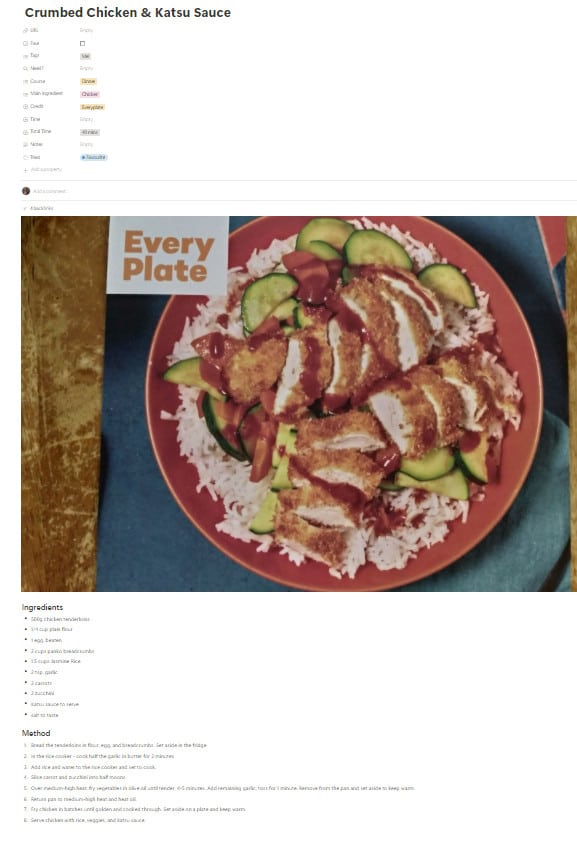The width and height of the screenshot is (577, 843).
Task: Open the Everyplate credit tag
Action: pos(92,107)
